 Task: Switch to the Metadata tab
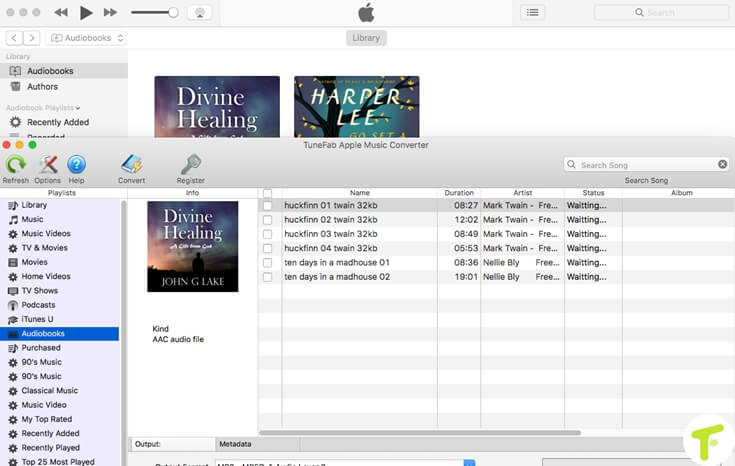(x=235, y=444)
